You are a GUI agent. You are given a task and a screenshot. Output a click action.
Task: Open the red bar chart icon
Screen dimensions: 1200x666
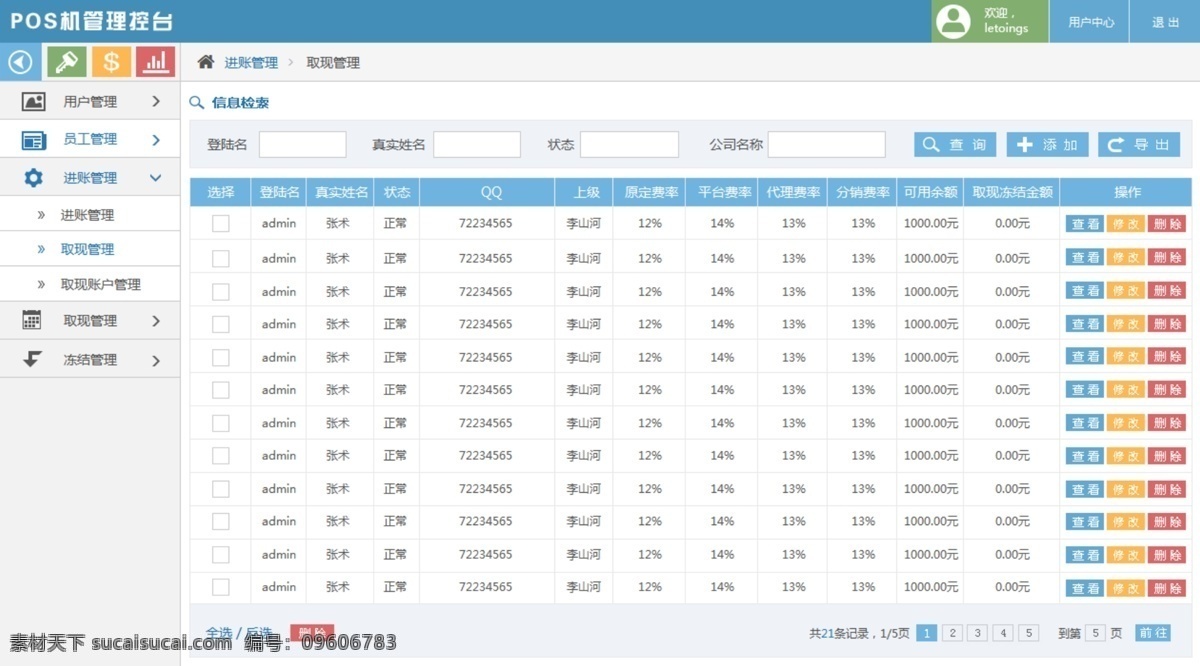(x=155, y=62)
